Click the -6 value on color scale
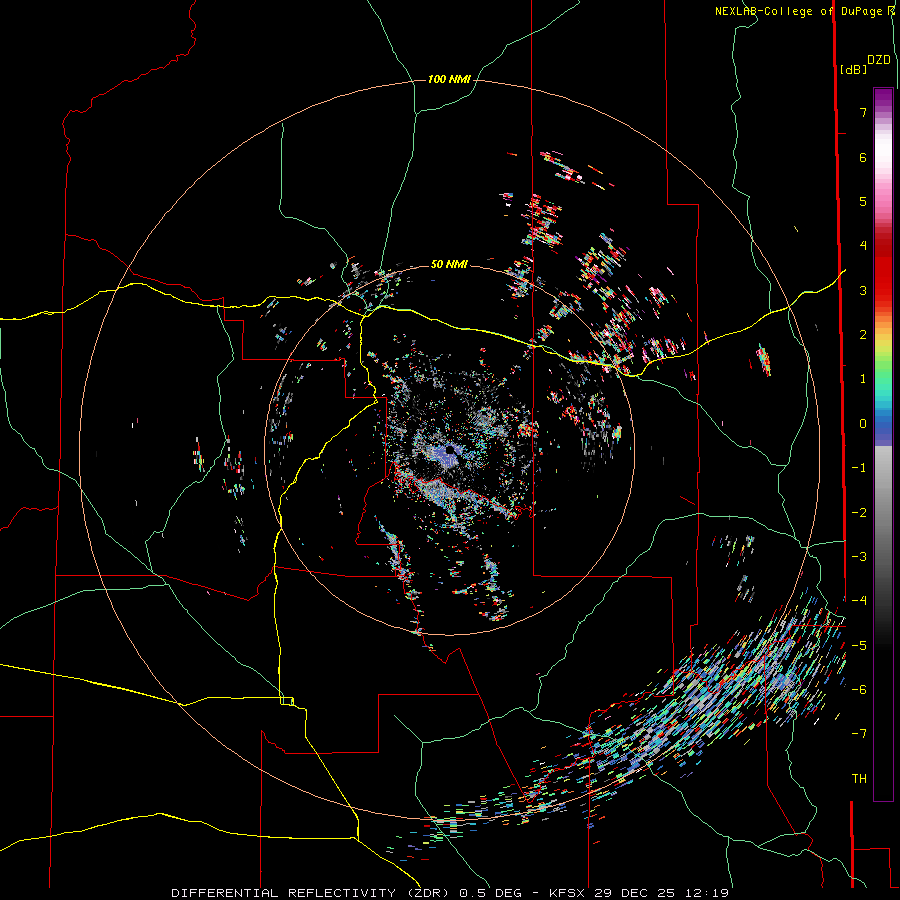 click(x=859, y=690)
